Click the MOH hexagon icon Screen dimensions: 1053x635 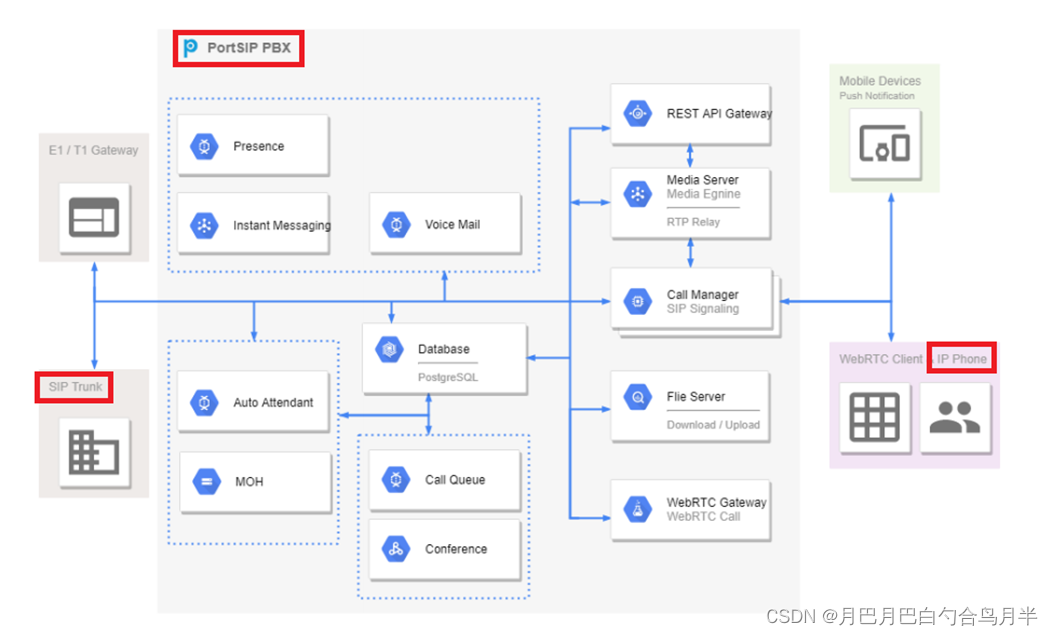207,481
